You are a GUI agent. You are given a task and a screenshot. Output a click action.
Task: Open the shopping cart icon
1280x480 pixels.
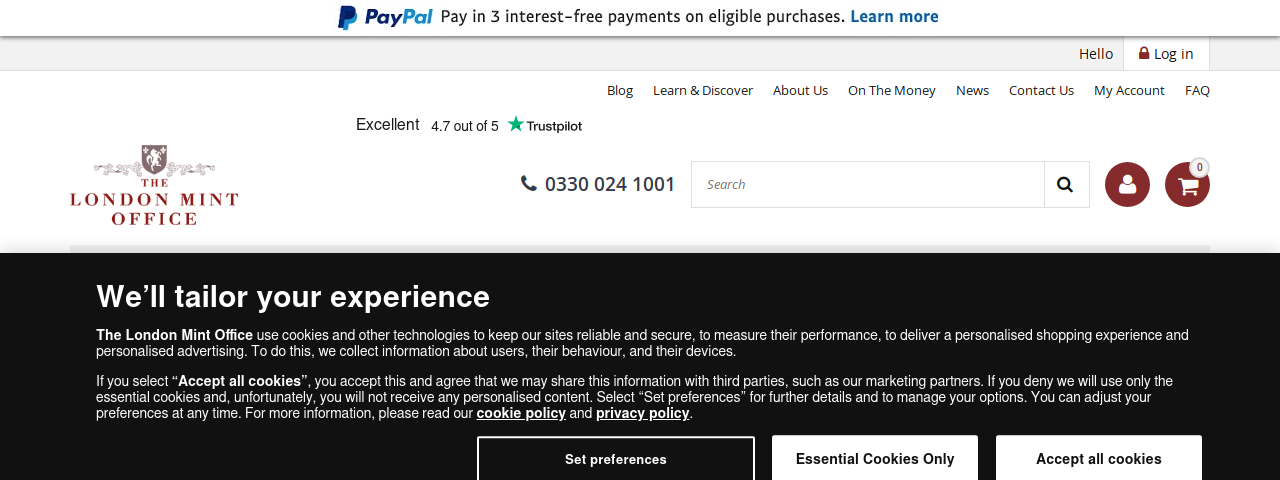pos(1187,184)
